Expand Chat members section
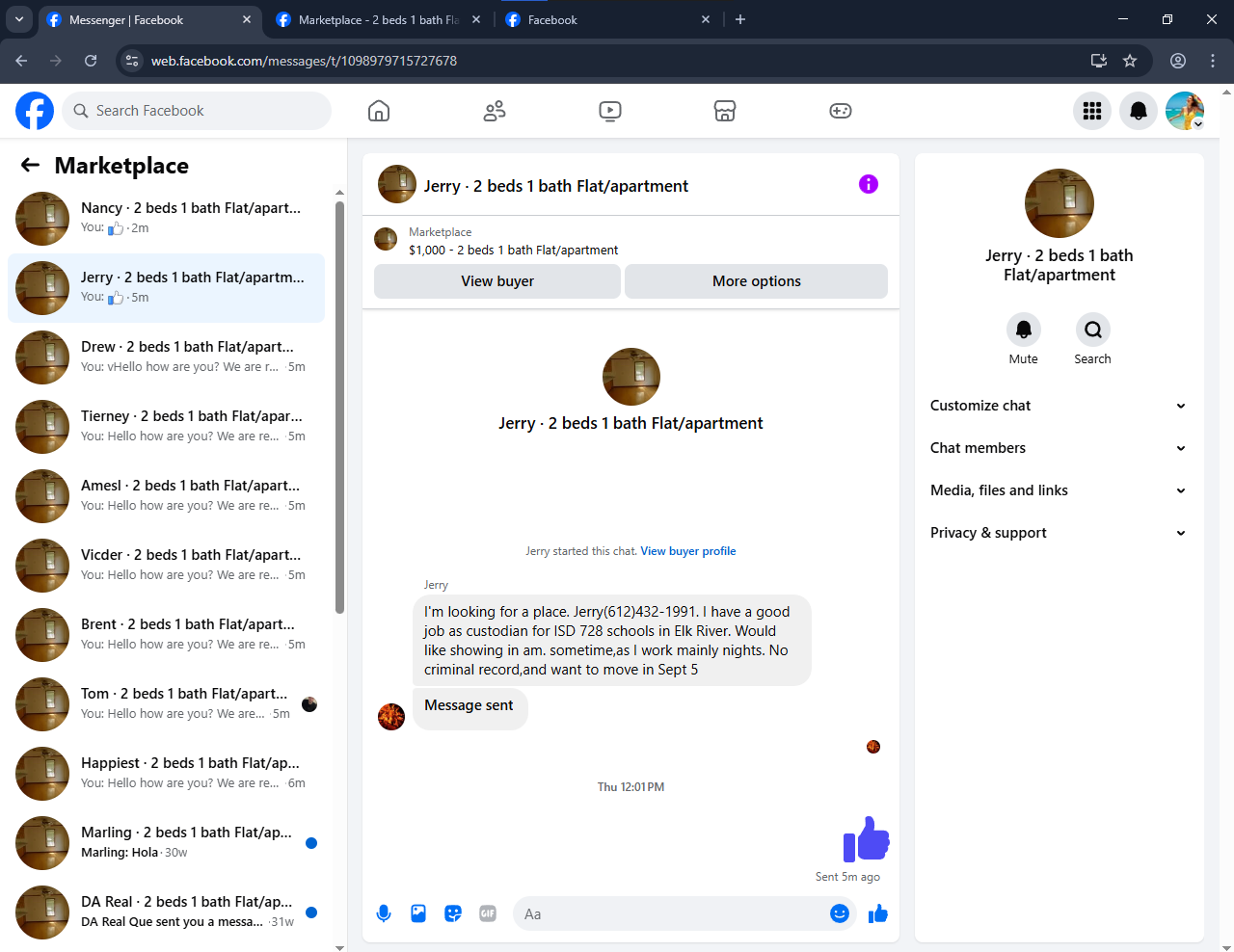 coord(1059,448)
